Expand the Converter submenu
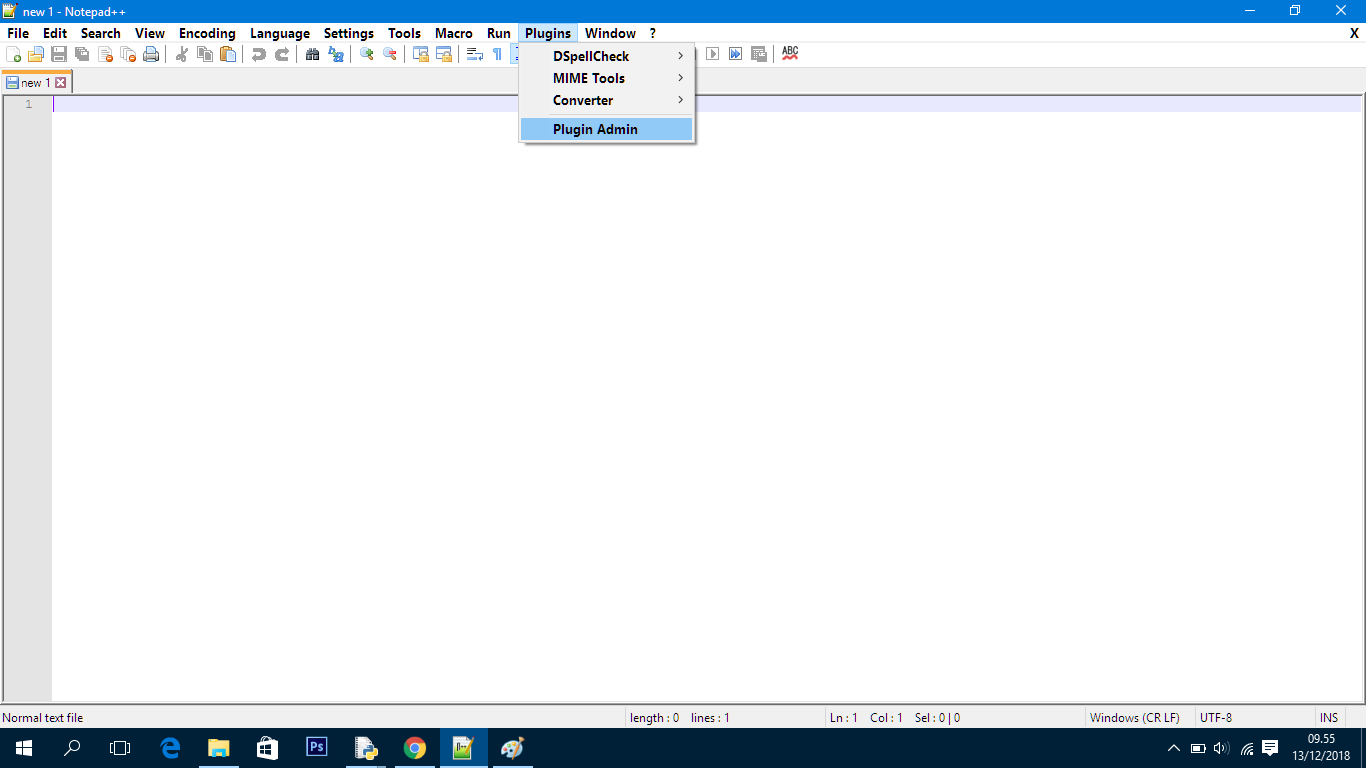1366x768 pixels. [606, 100]
